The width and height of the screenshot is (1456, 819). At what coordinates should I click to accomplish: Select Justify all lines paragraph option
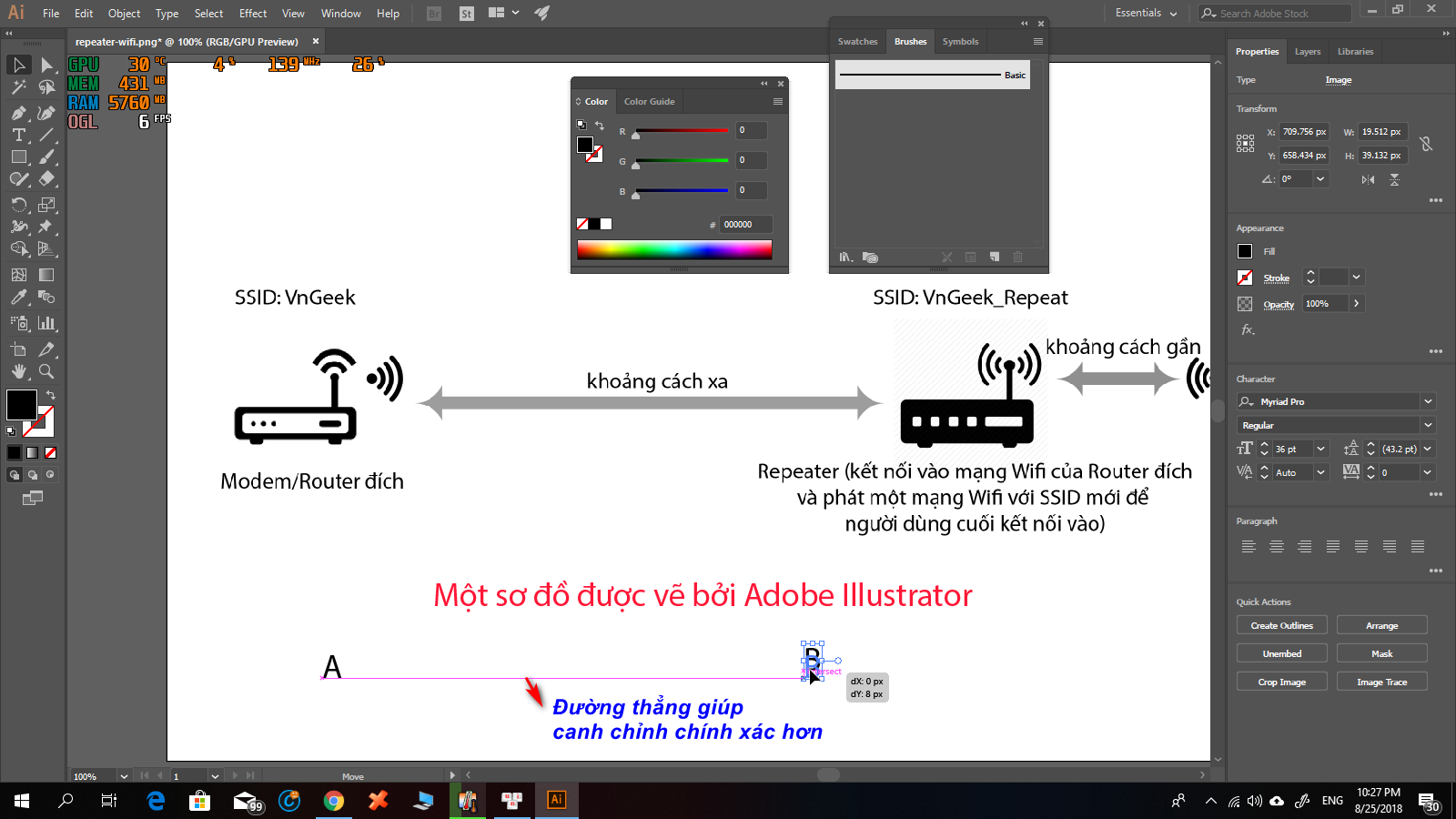click(x=1418, y=546)
